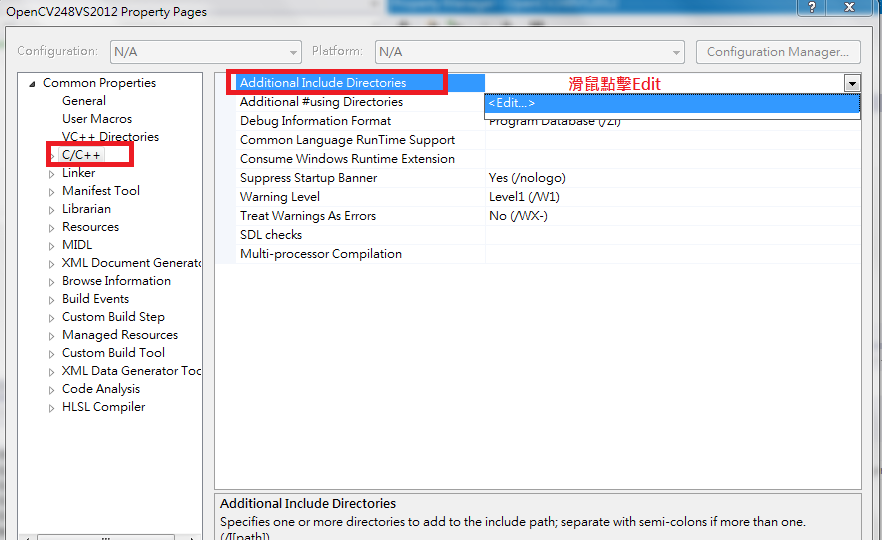Select Librarian in the tree
Image resolution: width=882 pixels, height=540 pixels.
86,209
